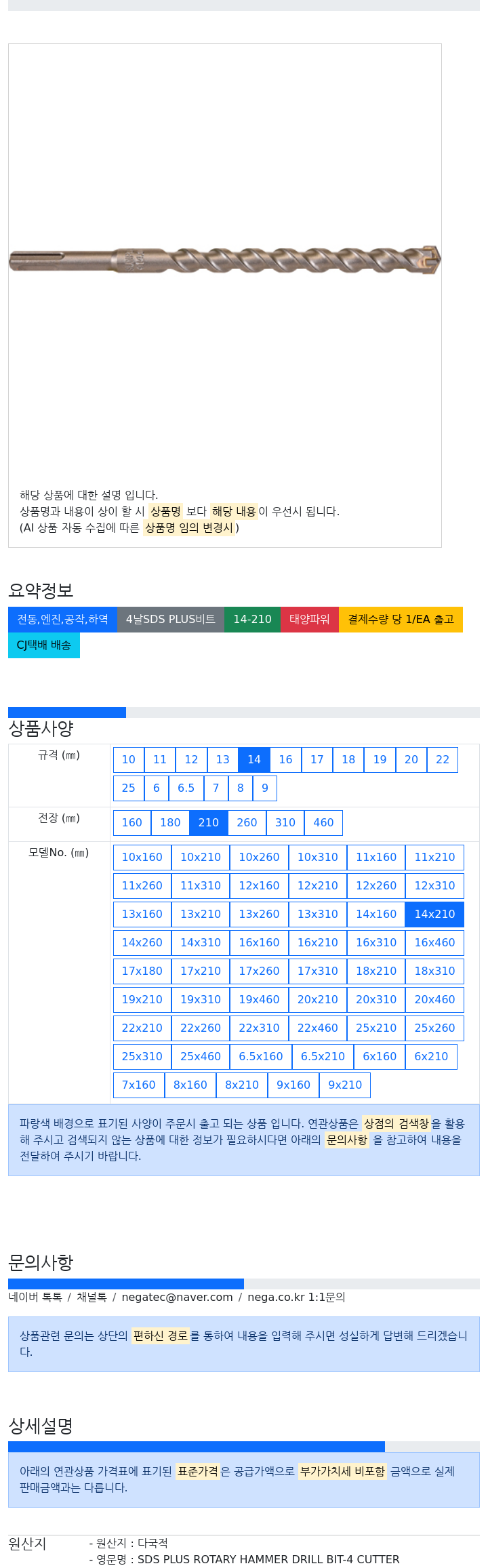
Task: Select the 16 mm diameter option
Action: click(285, 760)
